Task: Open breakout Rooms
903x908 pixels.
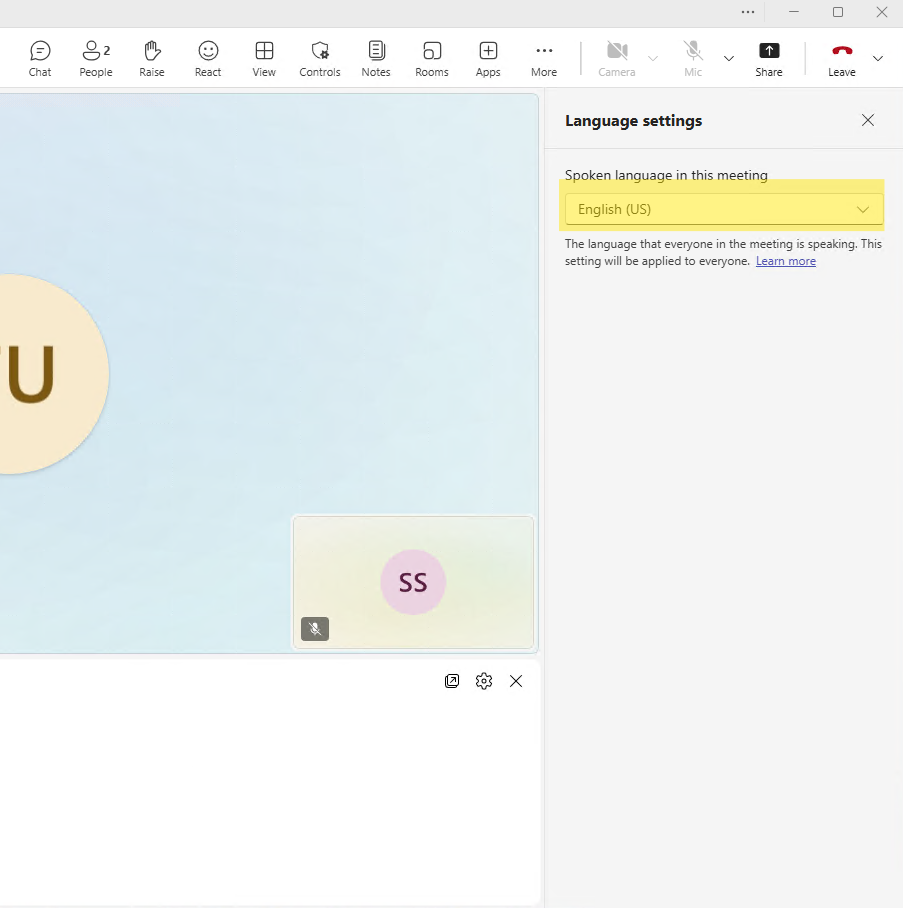Action: click(432, 58)
